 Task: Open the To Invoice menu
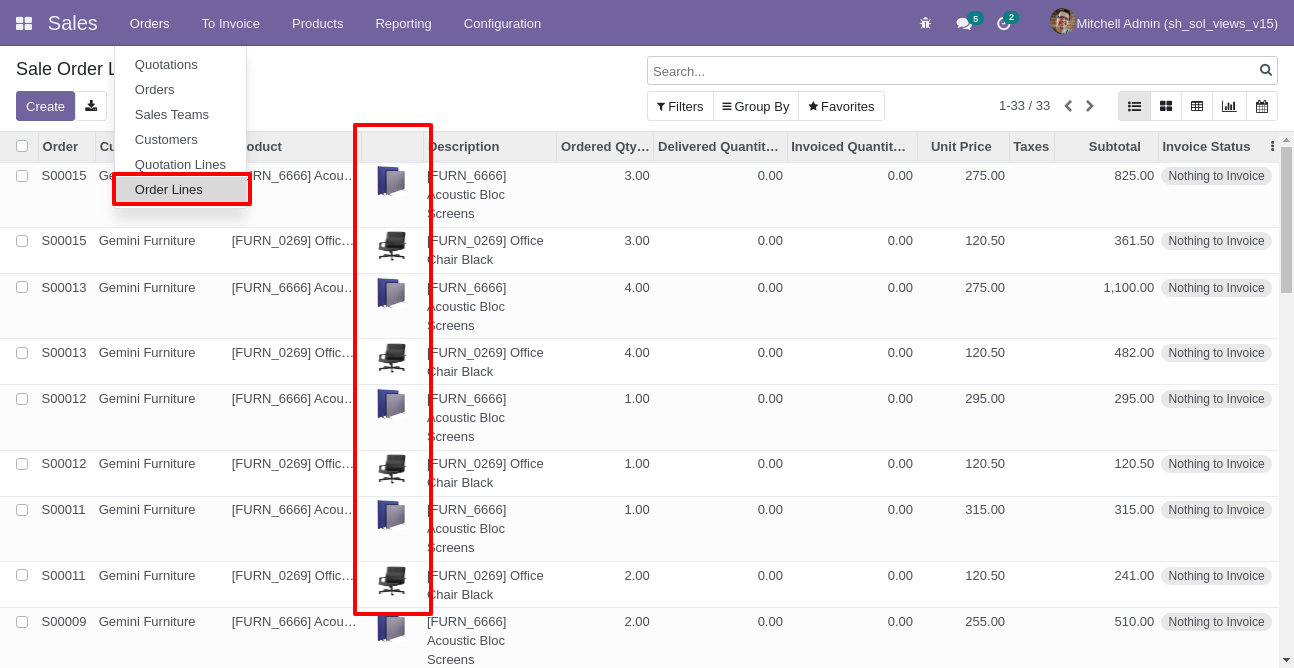(230, 23)
